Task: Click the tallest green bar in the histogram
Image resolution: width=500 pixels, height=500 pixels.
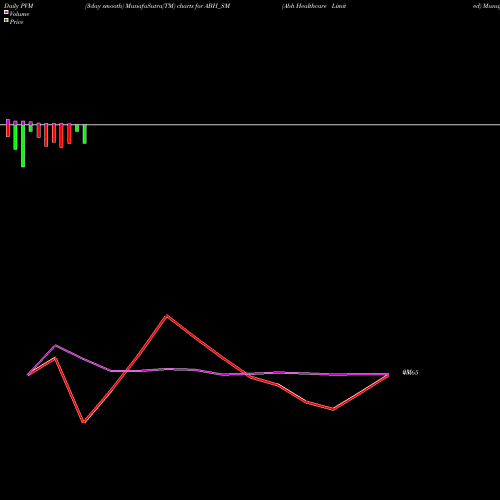Action: [x=23, y=146]
